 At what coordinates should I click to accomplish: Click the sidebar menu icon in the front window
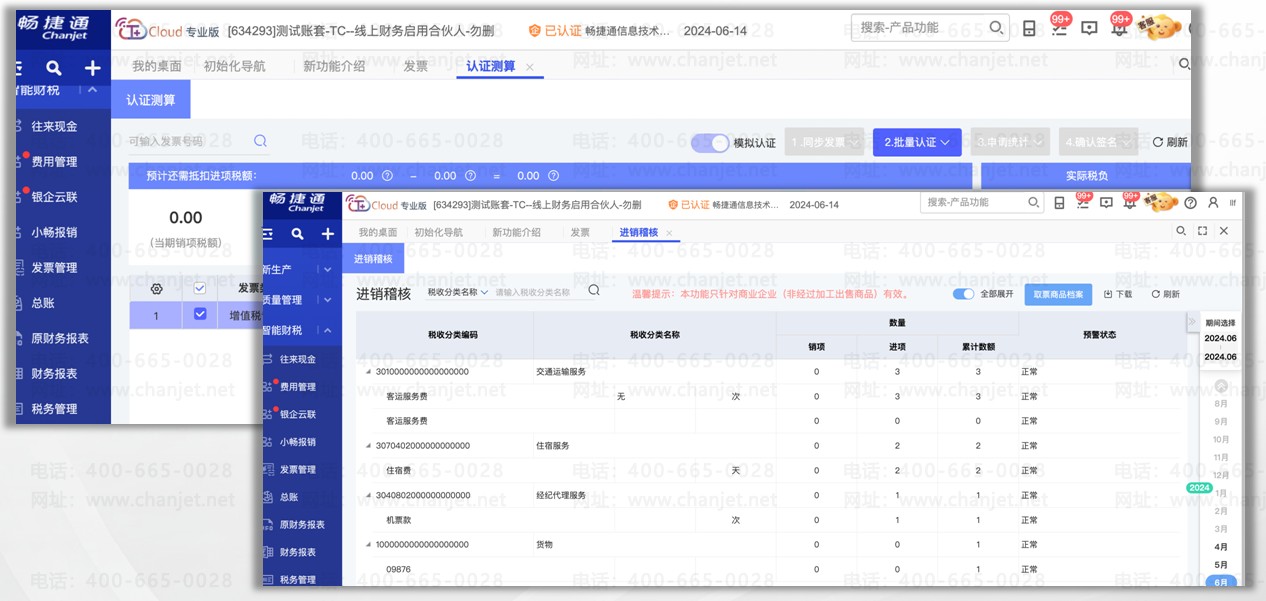tap(268, 234)
